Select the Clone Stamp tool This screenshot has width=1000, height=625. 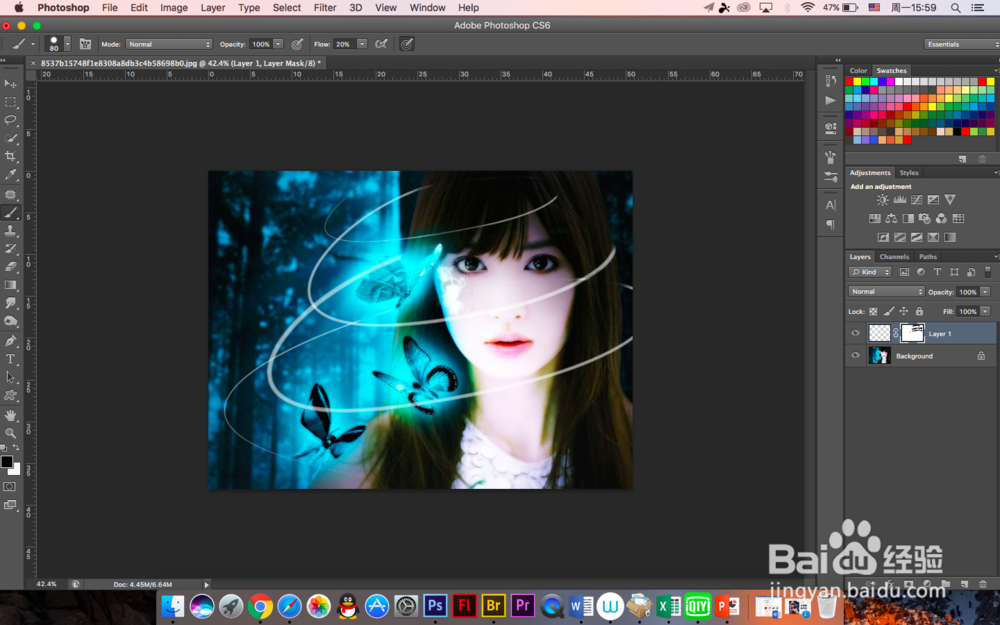[10, 231]
